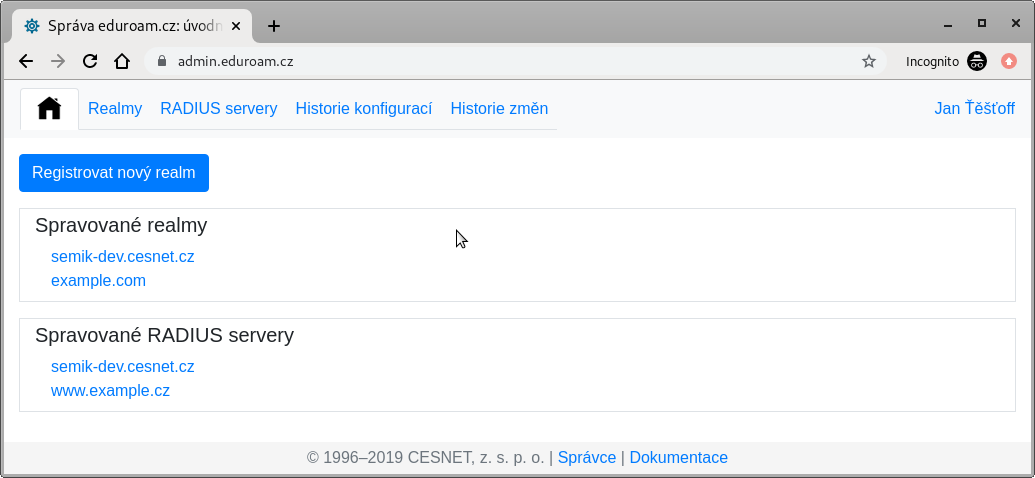Minimize the browser window
The image size is (1035, 478).
(948, 24)
